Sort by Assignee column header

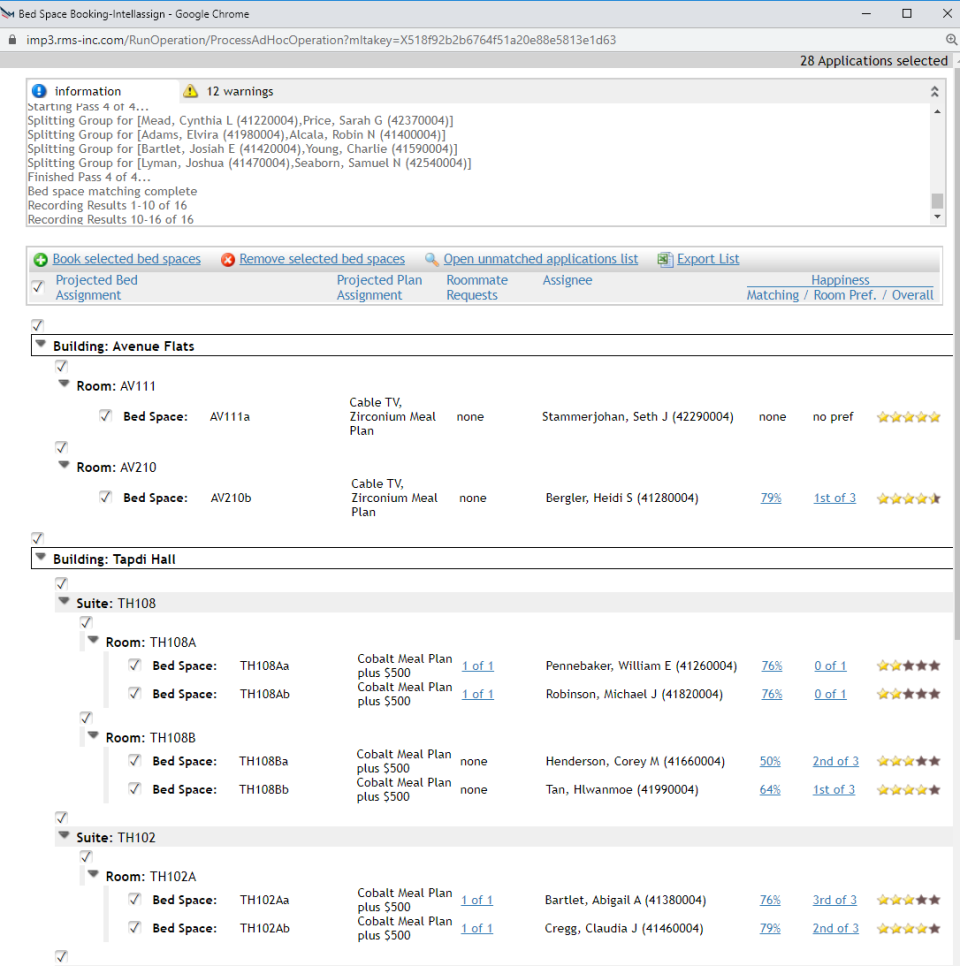pos(567,280)
